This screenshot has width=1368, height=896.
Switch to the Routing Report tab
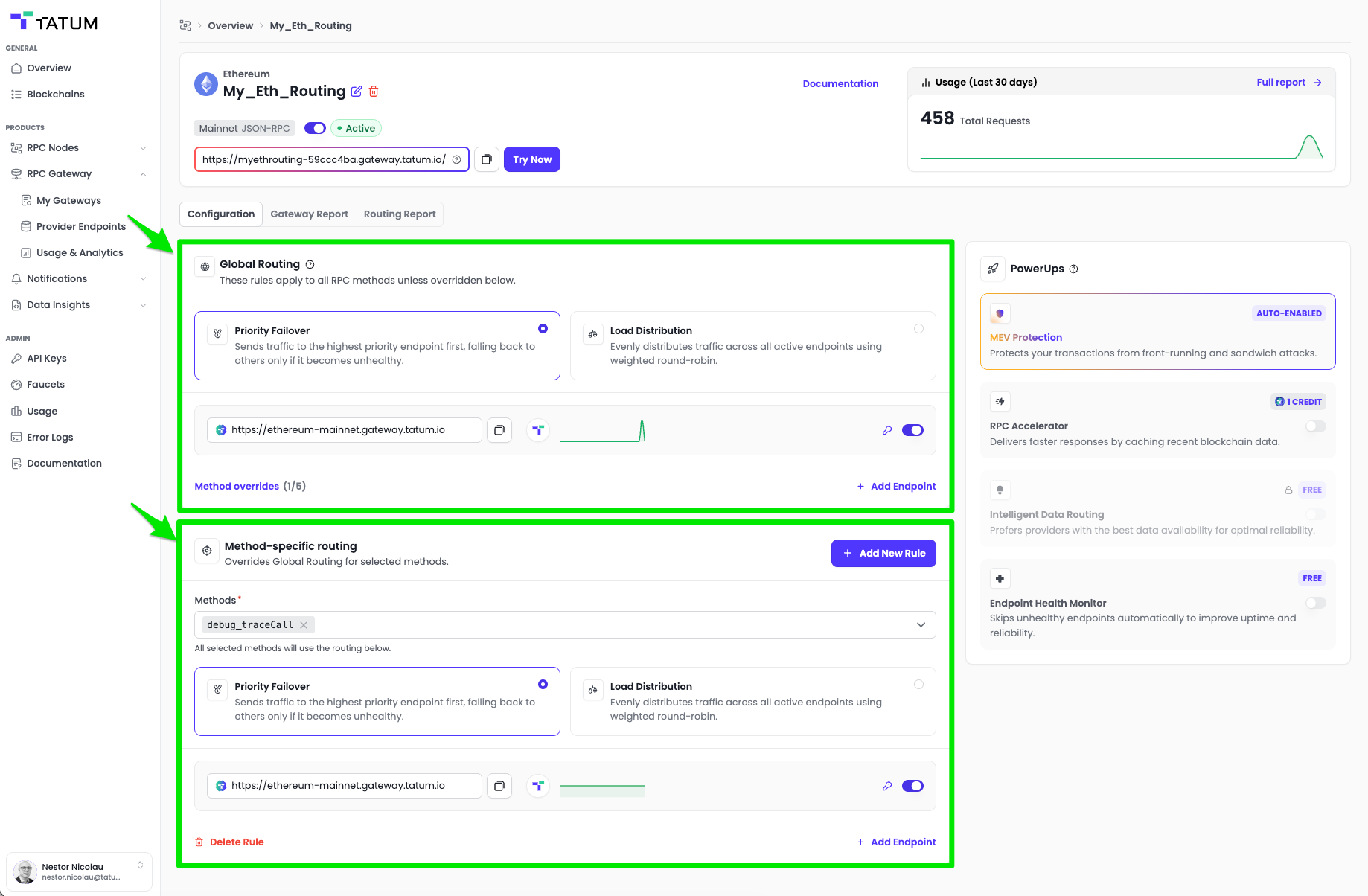point(400,214)
